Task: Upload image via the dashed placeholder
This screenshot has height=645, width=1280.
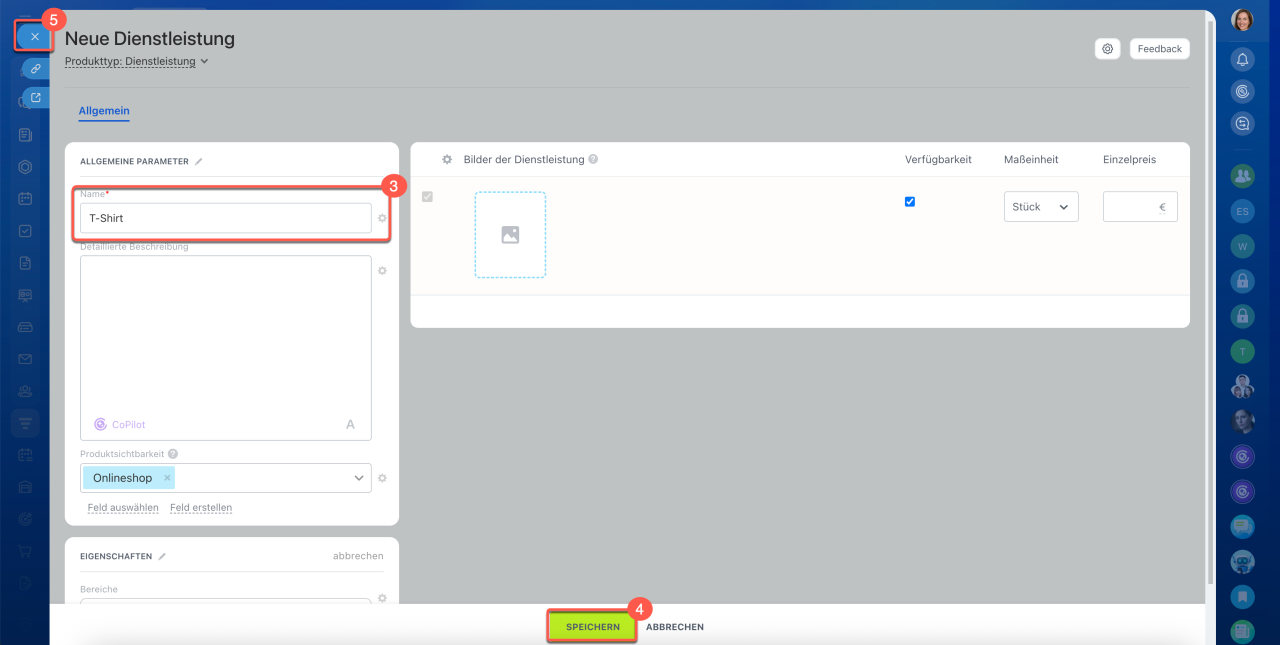Action: pyautogui.click(x=510, y=235)
